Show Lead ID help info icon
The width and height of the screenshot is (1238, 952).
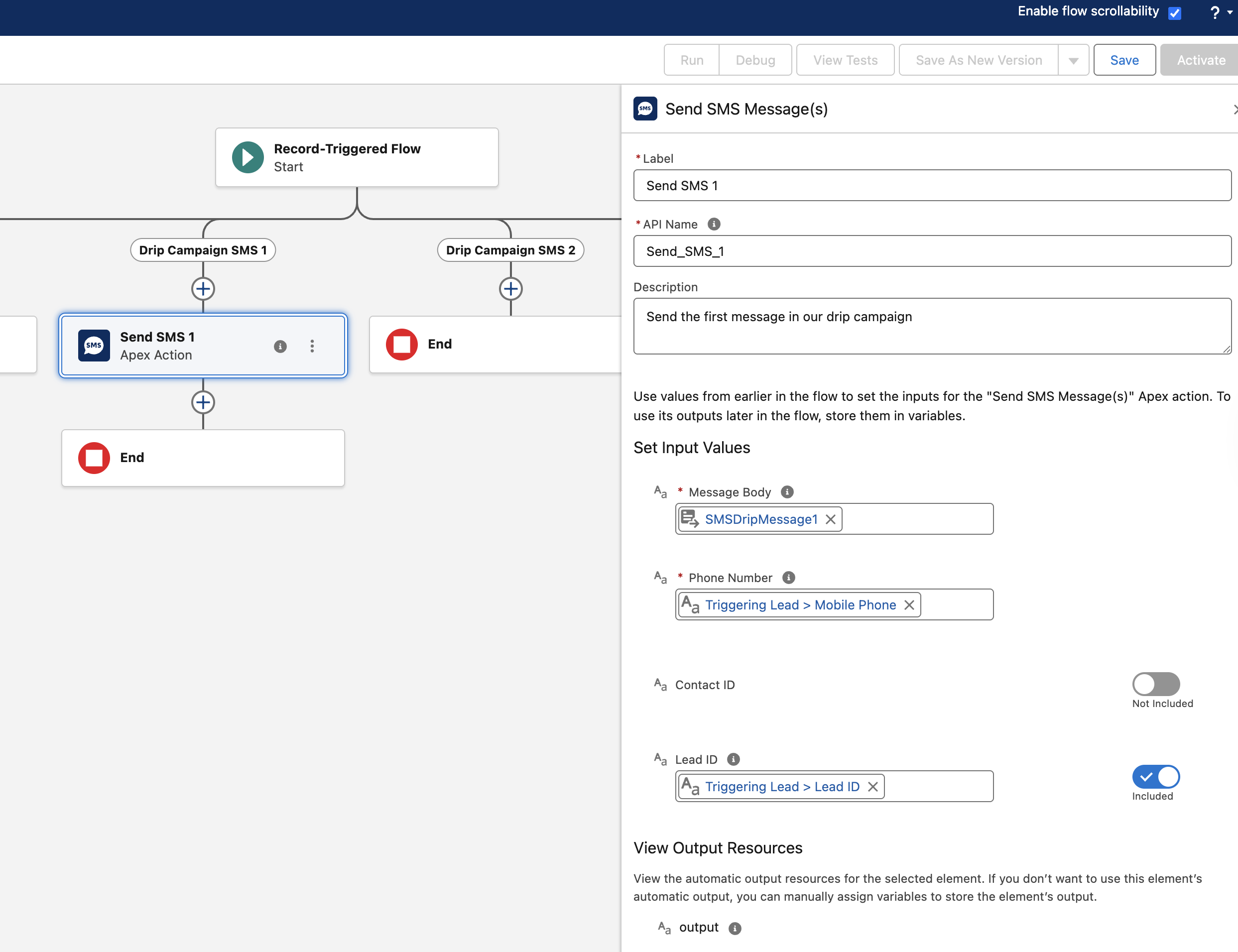click(x=733, y=759)
